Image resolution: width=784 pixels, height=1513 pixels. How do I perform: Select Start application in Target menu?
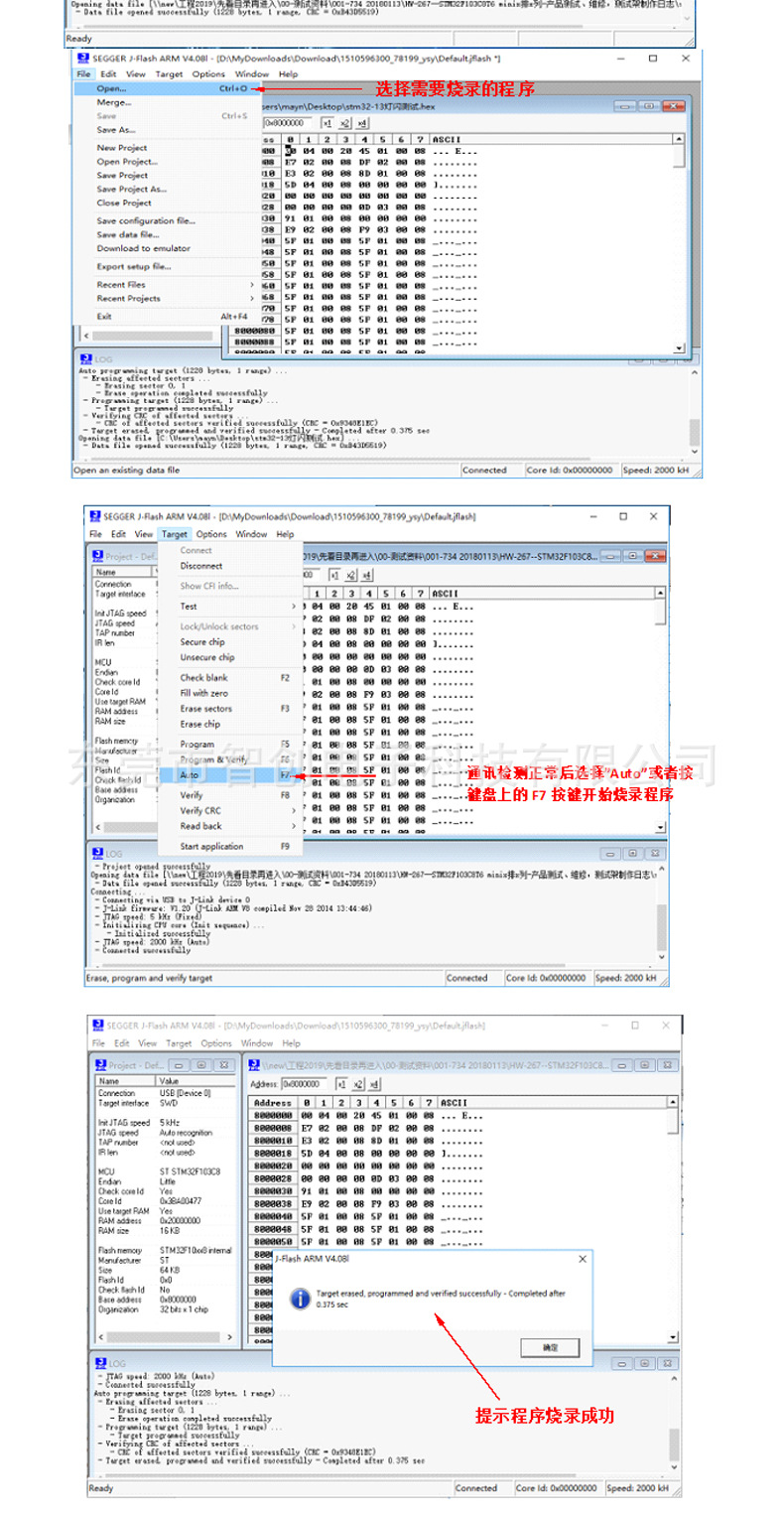(228, 847)
